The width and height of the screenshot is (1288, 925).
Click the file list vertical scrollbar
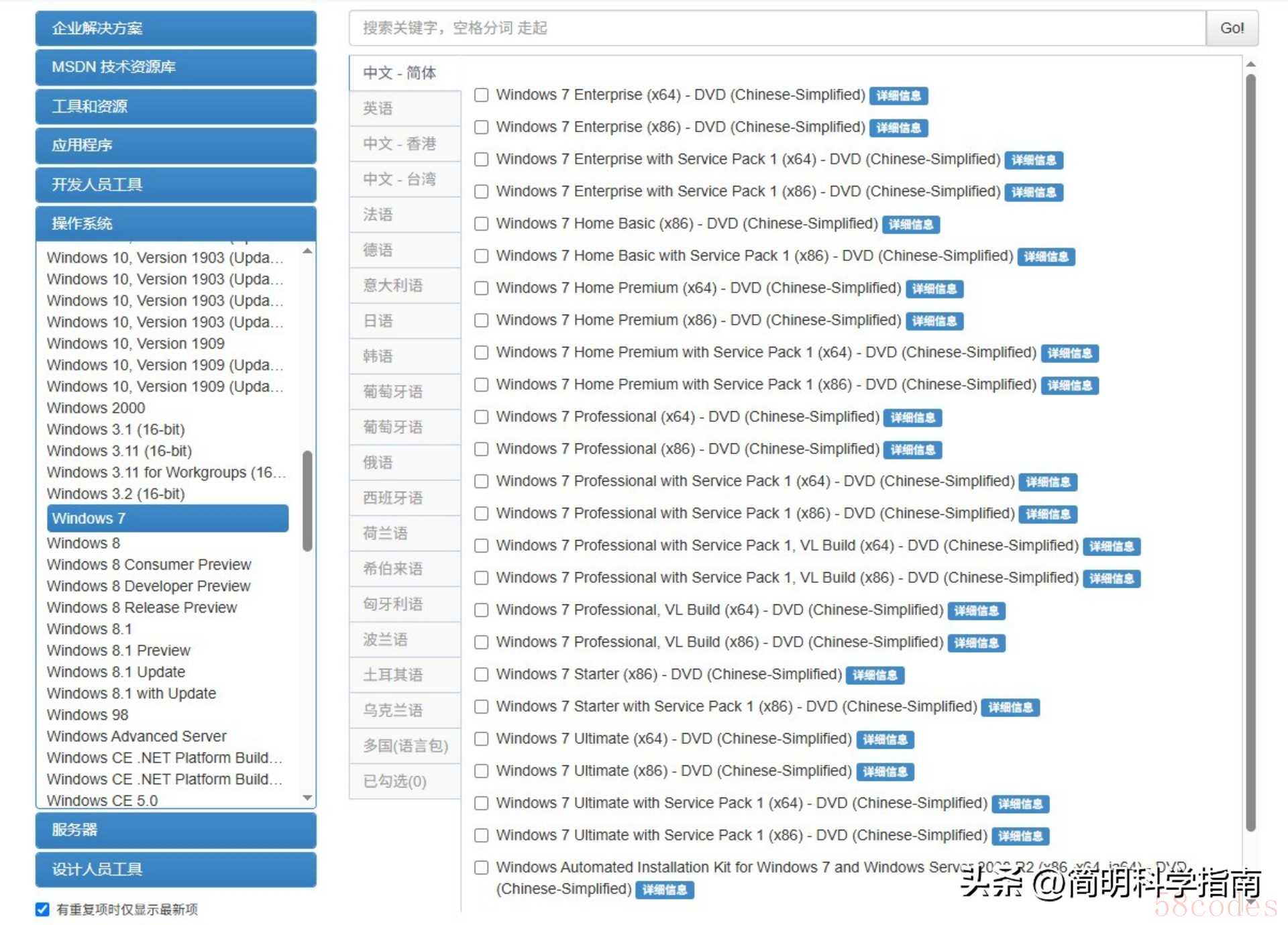point(1250,449)
